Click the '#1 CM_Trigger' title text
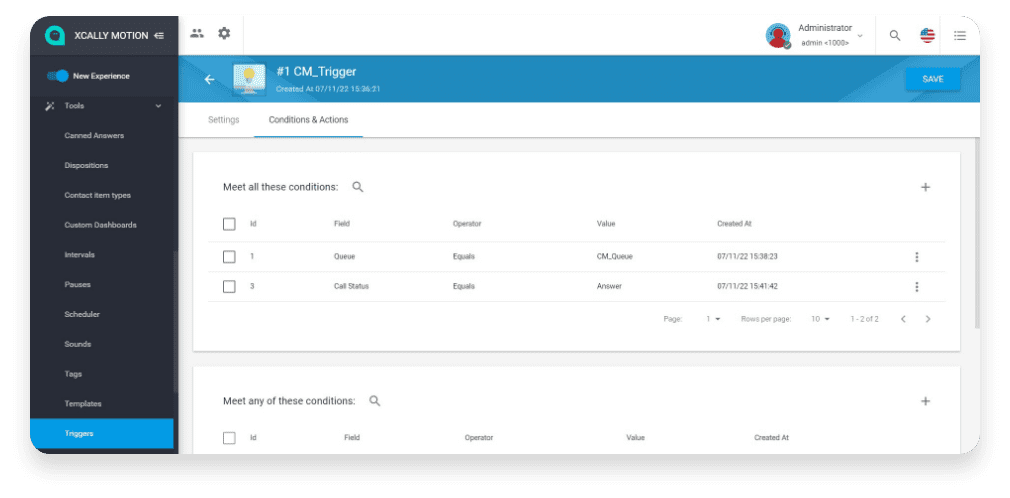Image resolution: width=1010 pixels, height=498 pixels. (316, 72)
